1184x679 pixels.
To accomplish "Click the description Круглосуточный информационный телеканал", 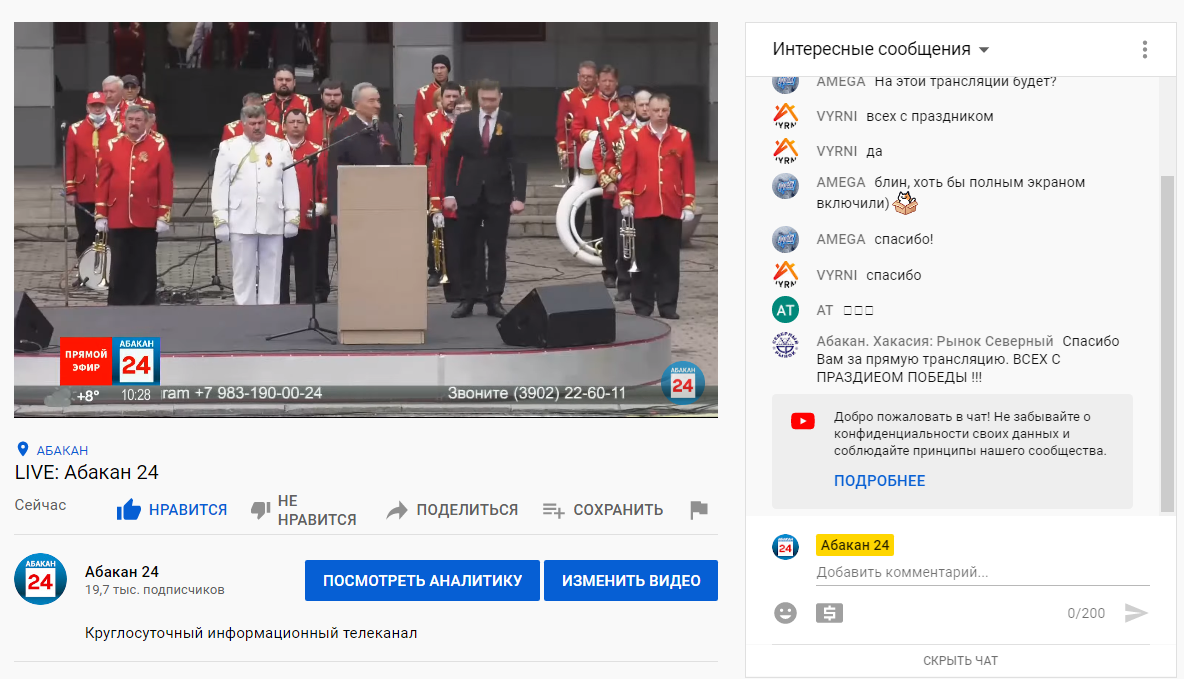I will pyautogui.click(x=251, y=633).
